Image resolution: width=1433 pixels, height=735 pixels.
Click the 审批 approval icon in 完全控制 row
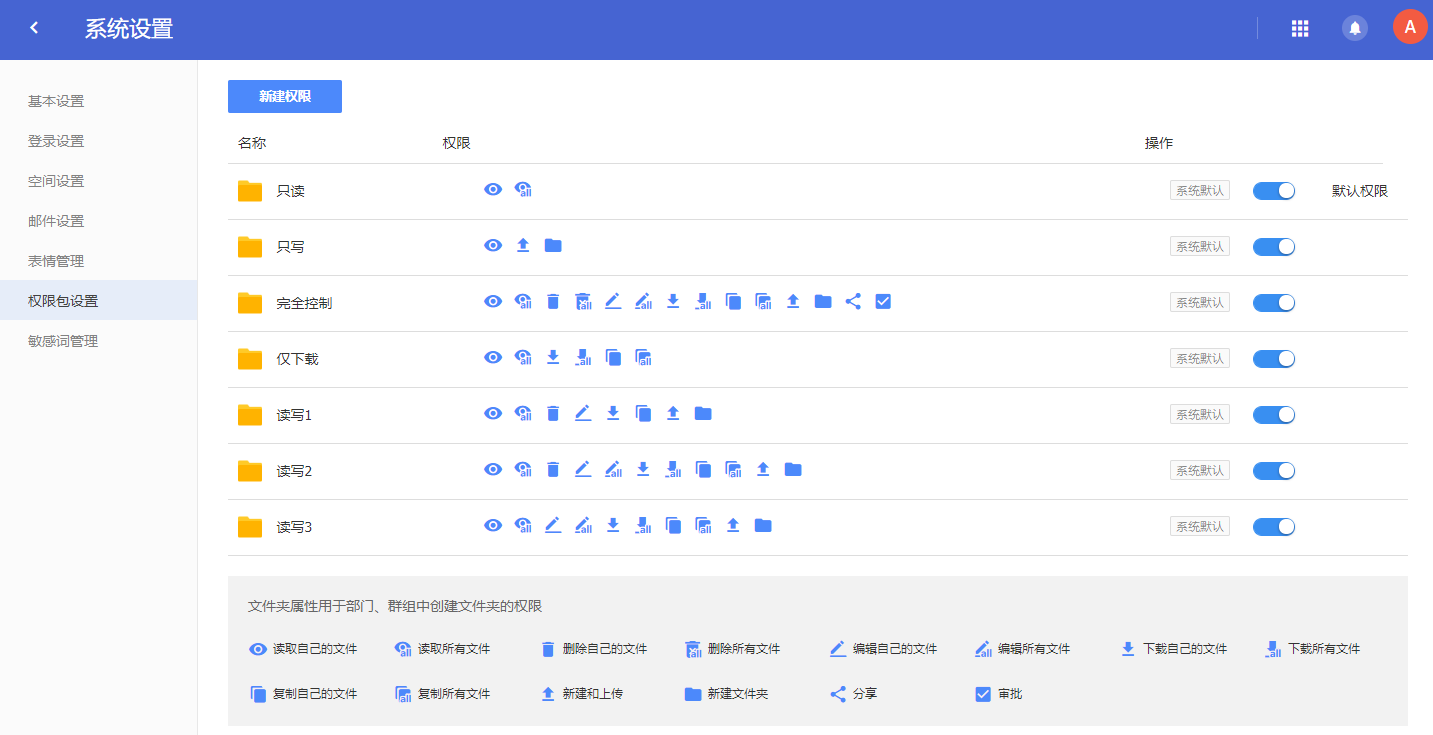tap(883, 301)
